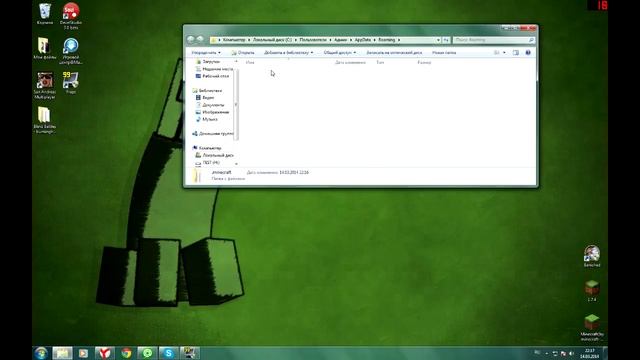Click the navigation pane scroll-down arrow
The width and height of the screenshot is (640, 360).
click(x=236, y=164)
